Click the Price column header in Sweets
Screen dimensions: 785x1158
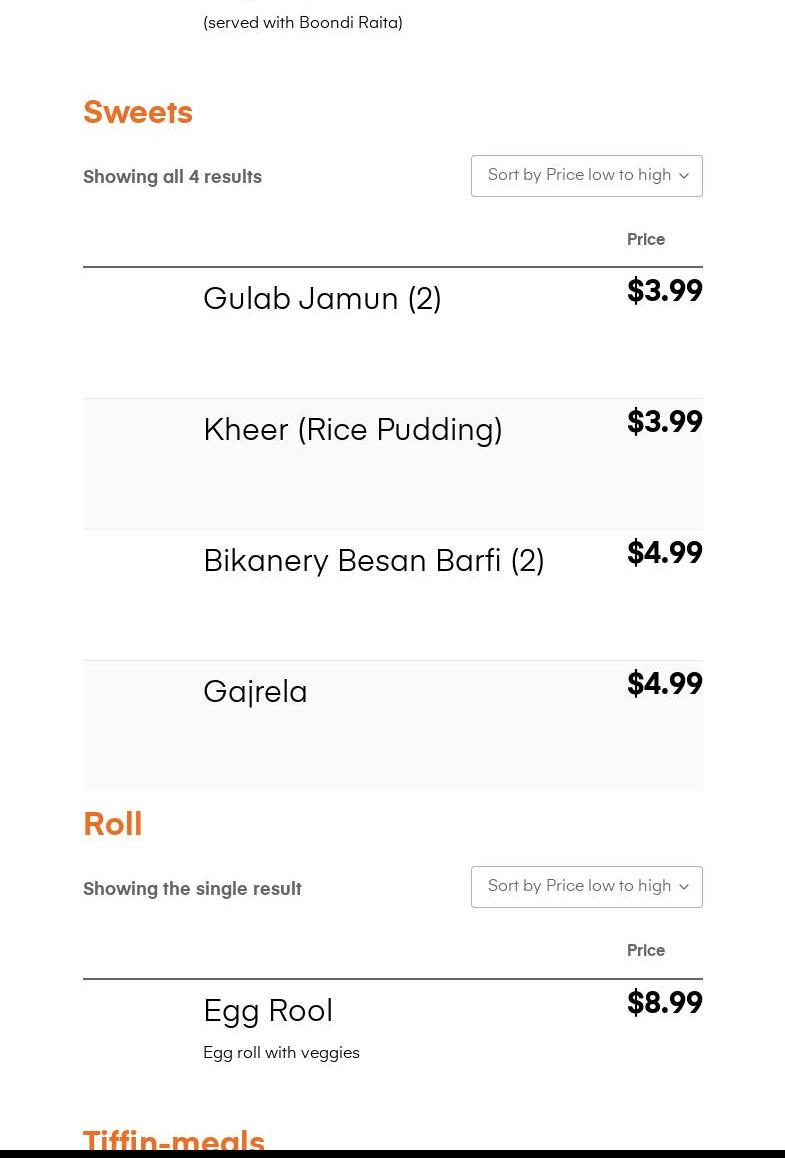pyautogui.click(x=645, y=240)
